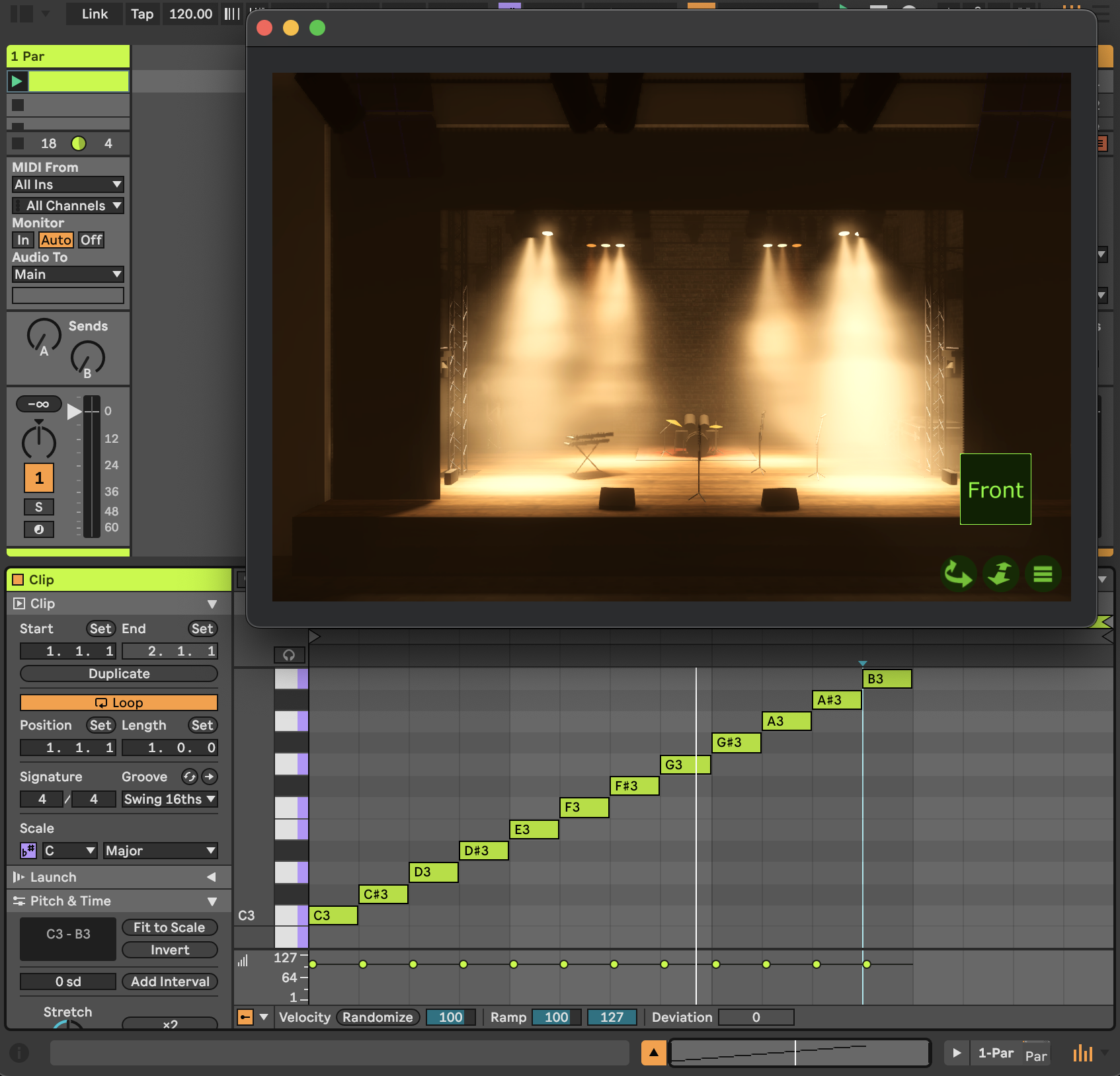The width and height of the screenshot is (1120, 1076).
Task: Select the F#3 note in piano roll
Action: click(635, 786)
